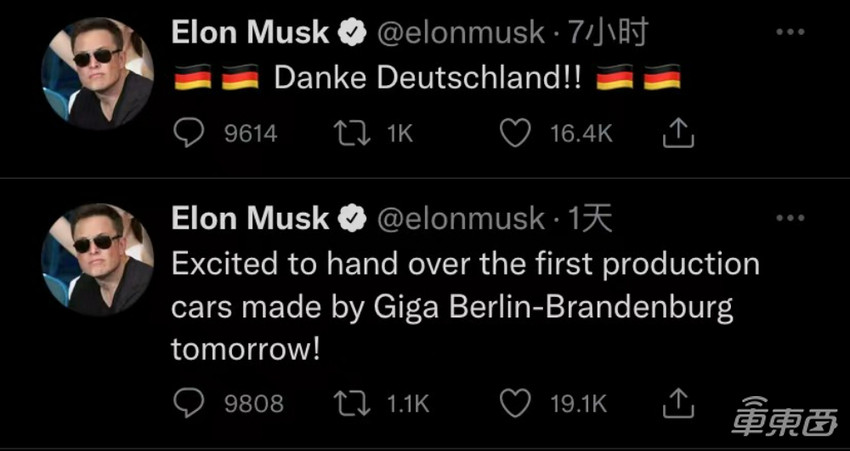850x451 pixels.
Task: Open Elon Musk avatar on first tweet
Action: click(97, 73)
